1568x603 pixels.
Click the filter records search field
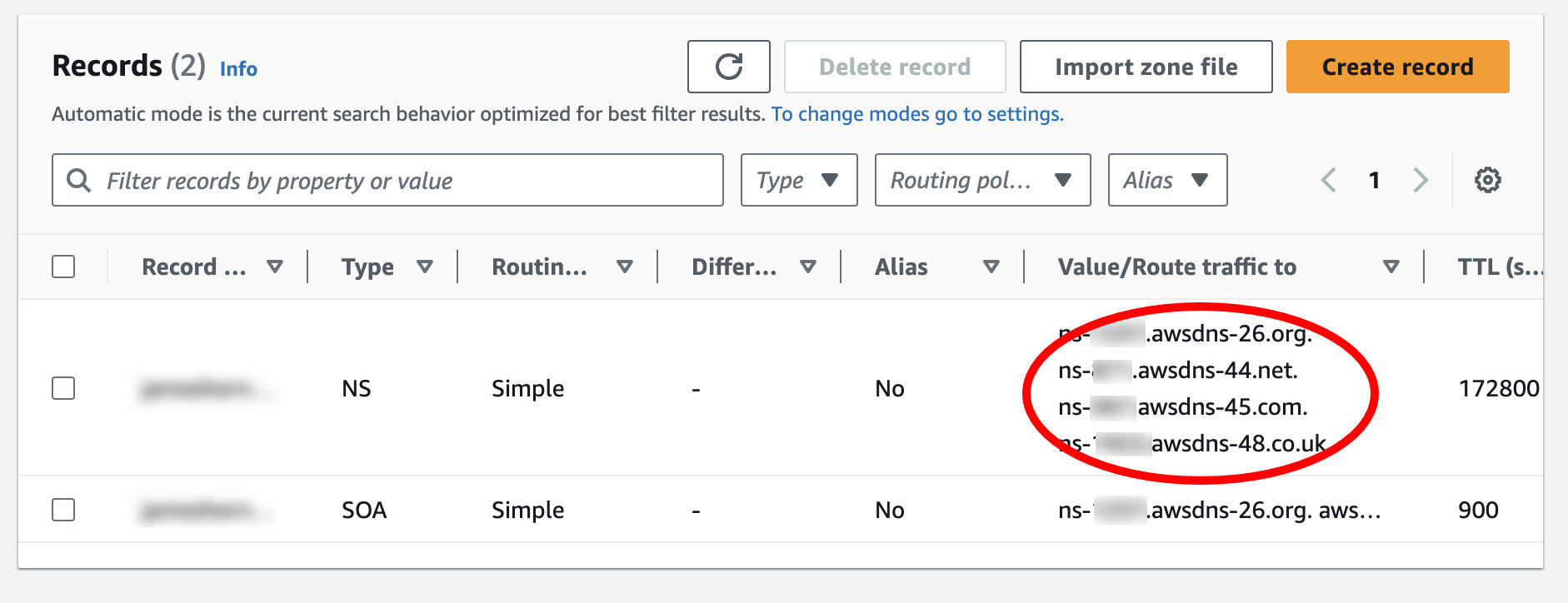click(387, 180)
